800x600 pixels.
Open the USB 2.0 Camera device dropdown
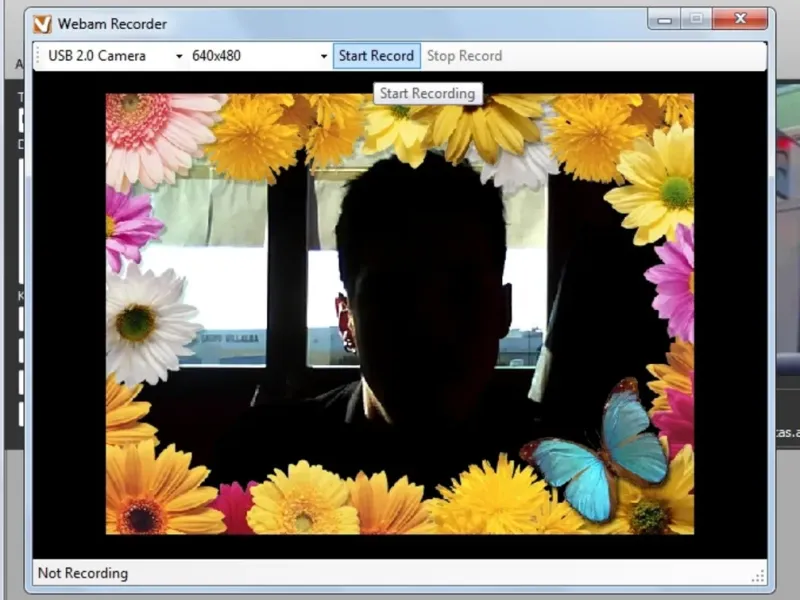pyautogui.click(x=115, y=56)
